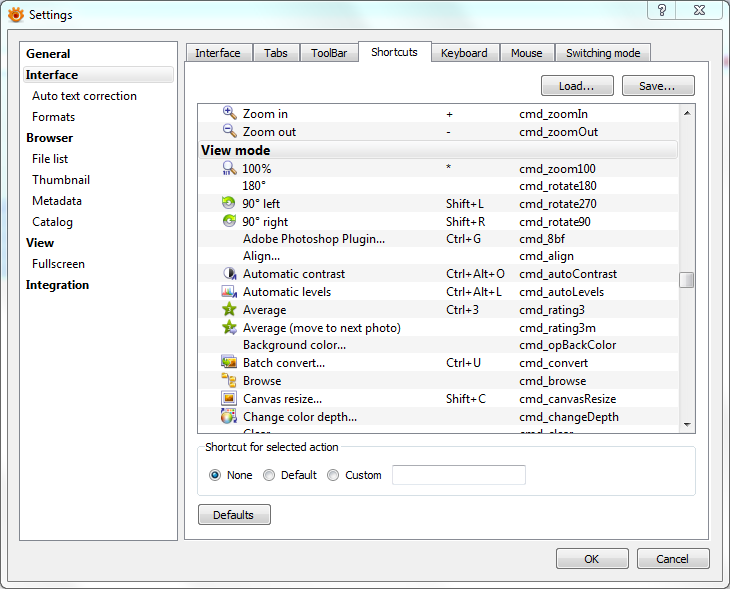This screenshot has width=730, height=589.
Task: Click the 100% zoom icon
Action: click(x=229, y=169)
